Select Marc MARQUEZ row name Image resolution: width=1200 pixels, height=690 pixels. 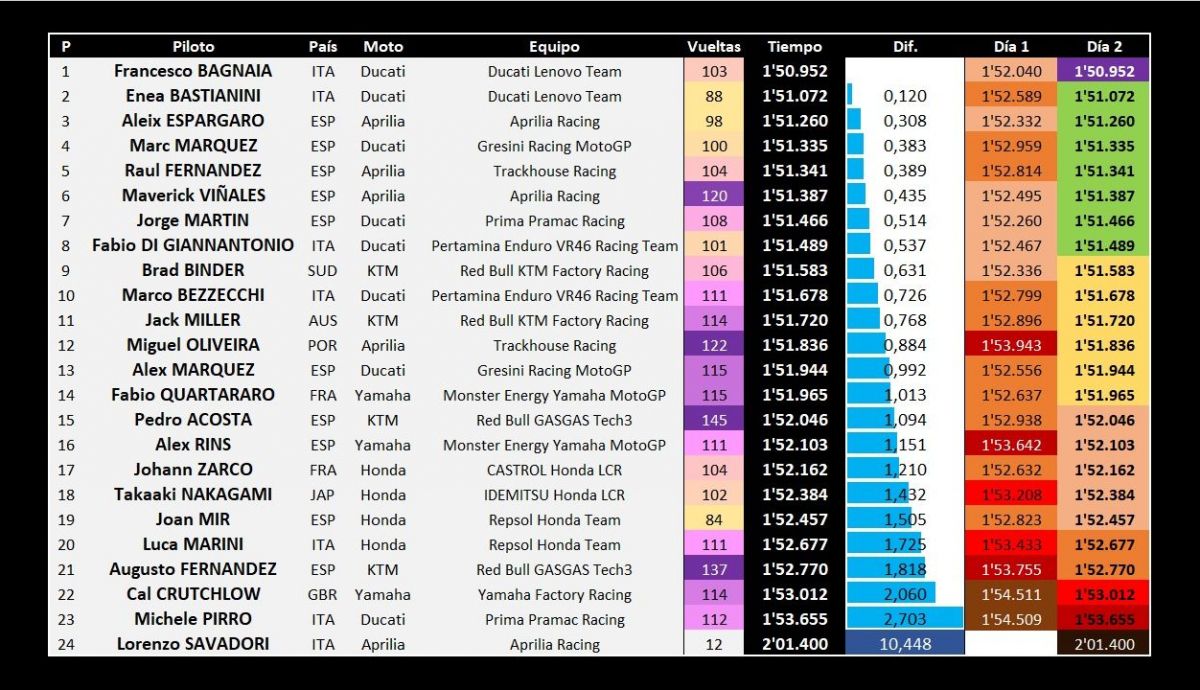pyautogui.click(x=193, y=146)
